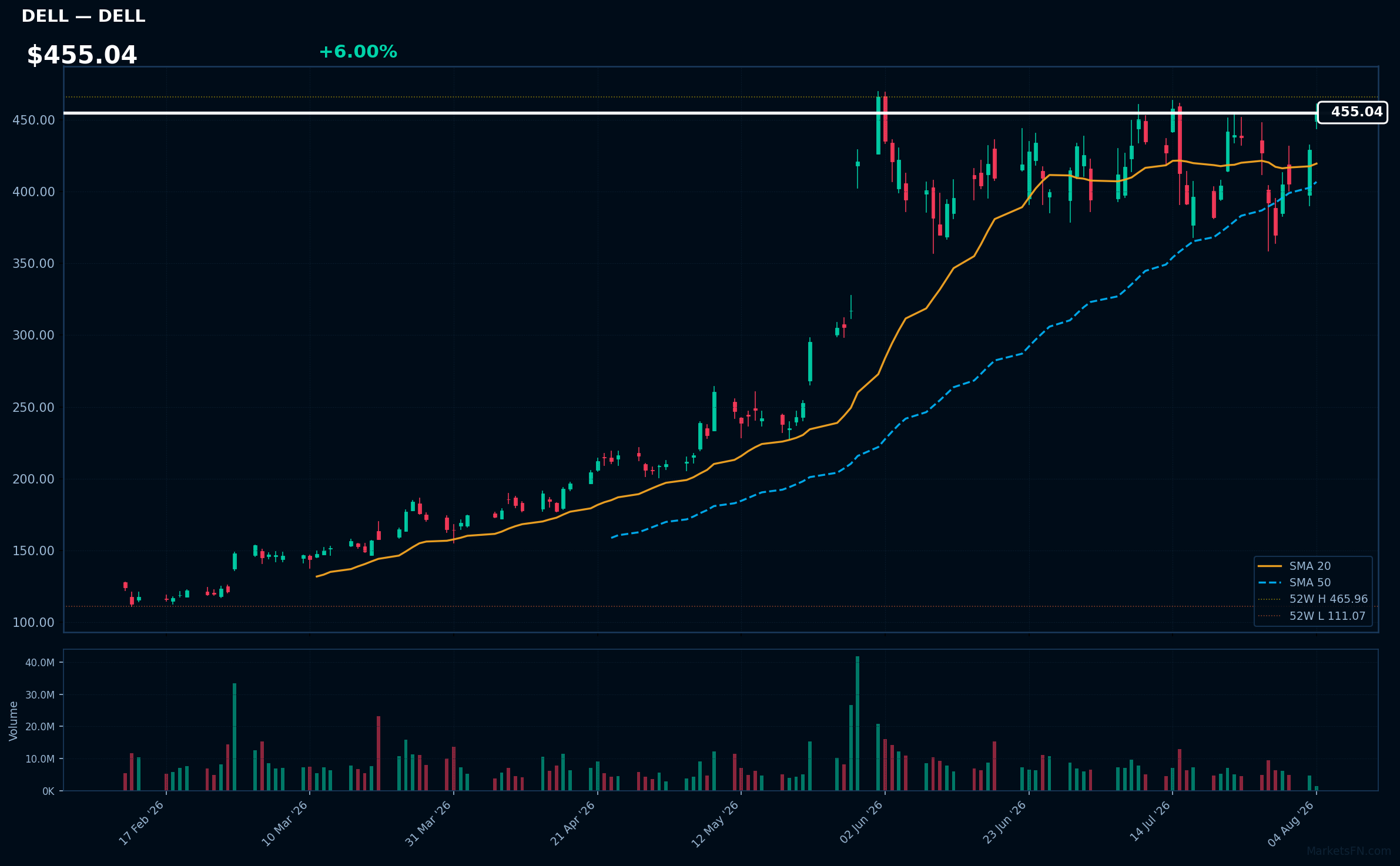Click the 21 Apr '26 date label
Viewport: 1400px width, 866px height.
[573, 823]
